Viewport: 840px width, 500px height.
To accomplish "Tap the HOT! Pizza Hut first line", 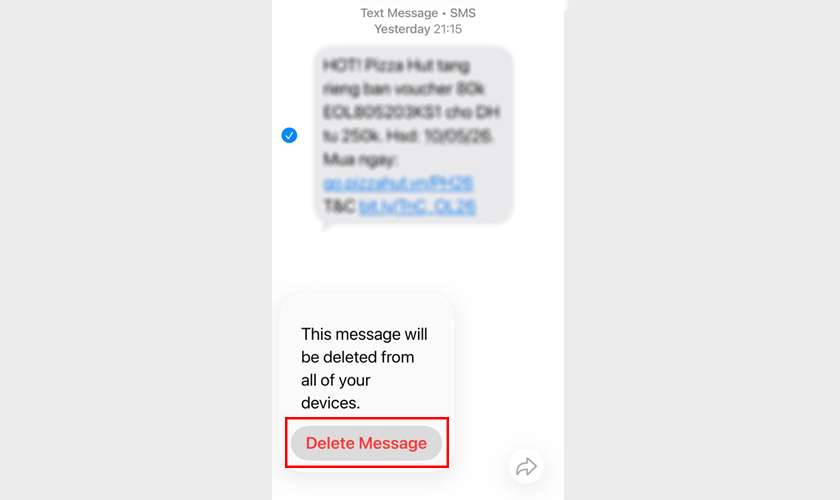I will point(396,65).
